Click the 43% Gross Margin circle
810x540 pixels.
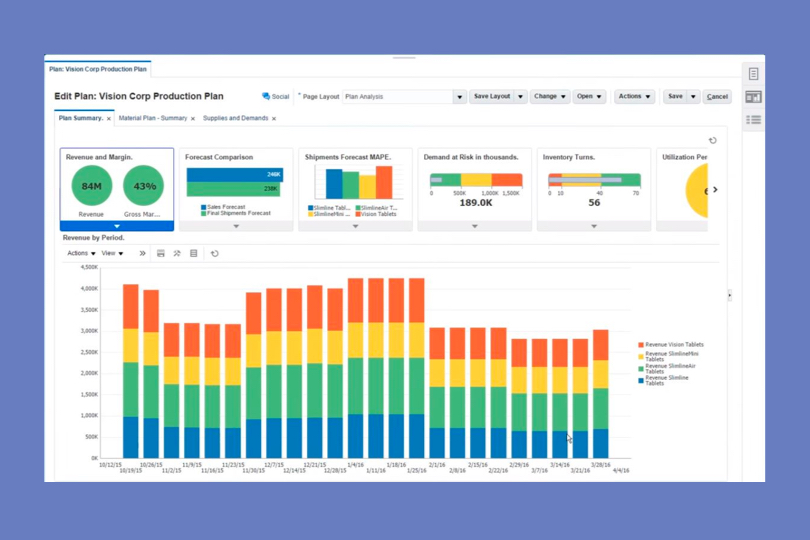[144, 186]
